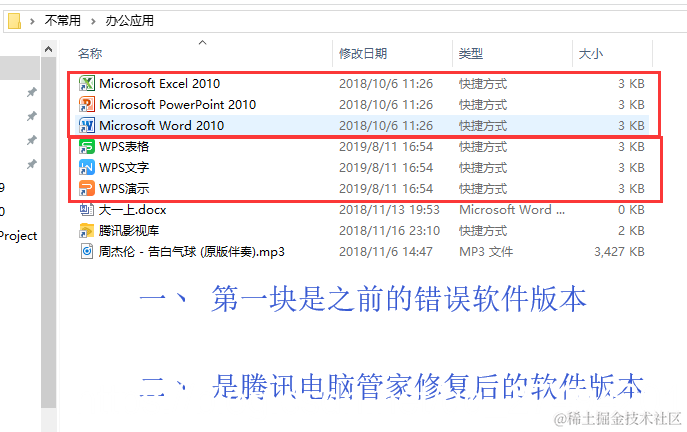The image size is (687, 432).
Task: Select the mp3 audio file icon
Action: pos(87,251)
